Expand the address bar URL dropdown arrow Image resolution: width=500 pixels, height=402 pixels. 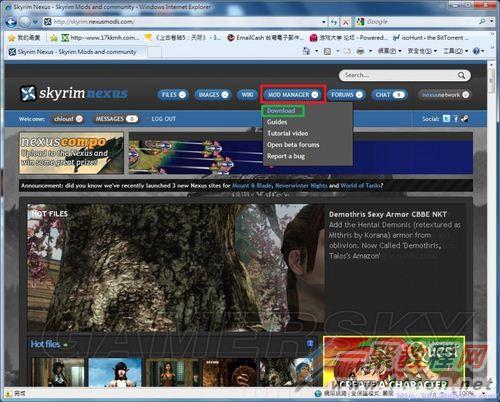click(x=324, y=22)
